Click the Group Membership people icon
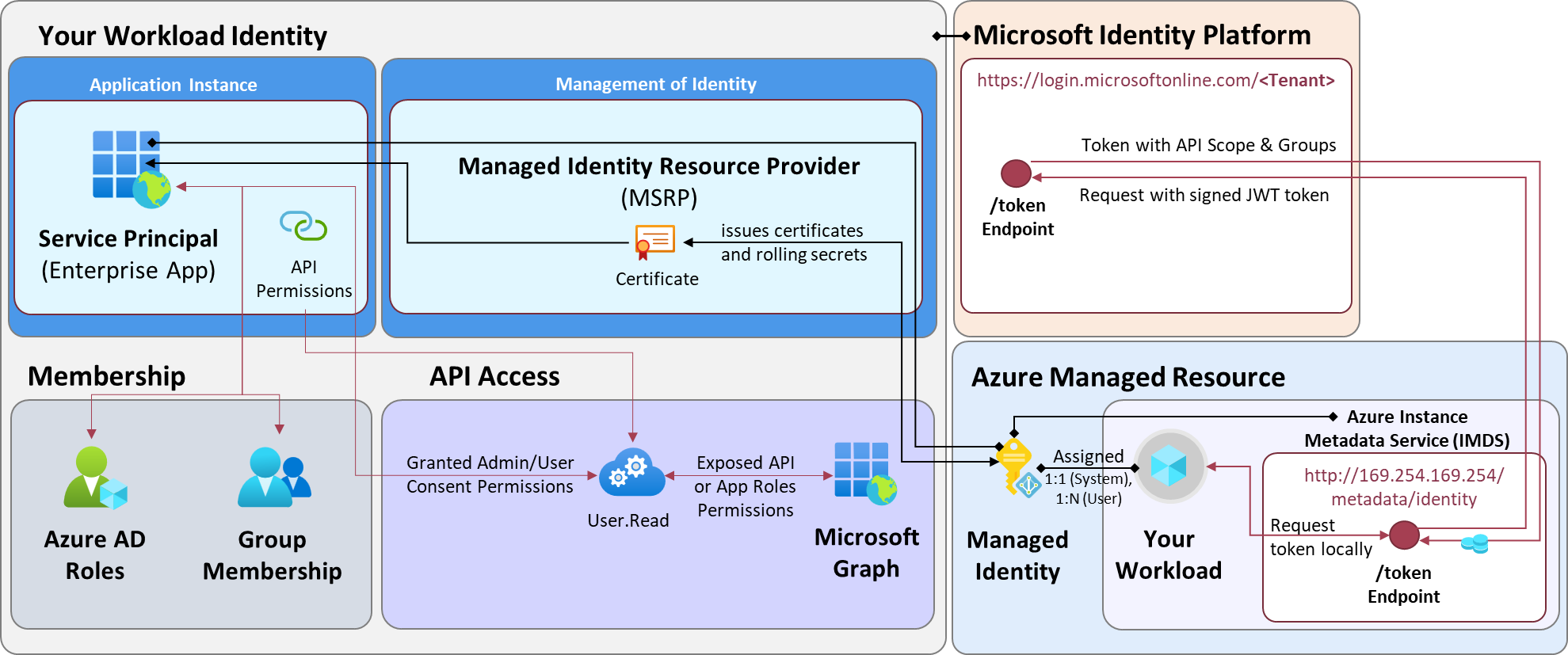This screenshot has height=655, width=1568. click(x=274, y=478)
